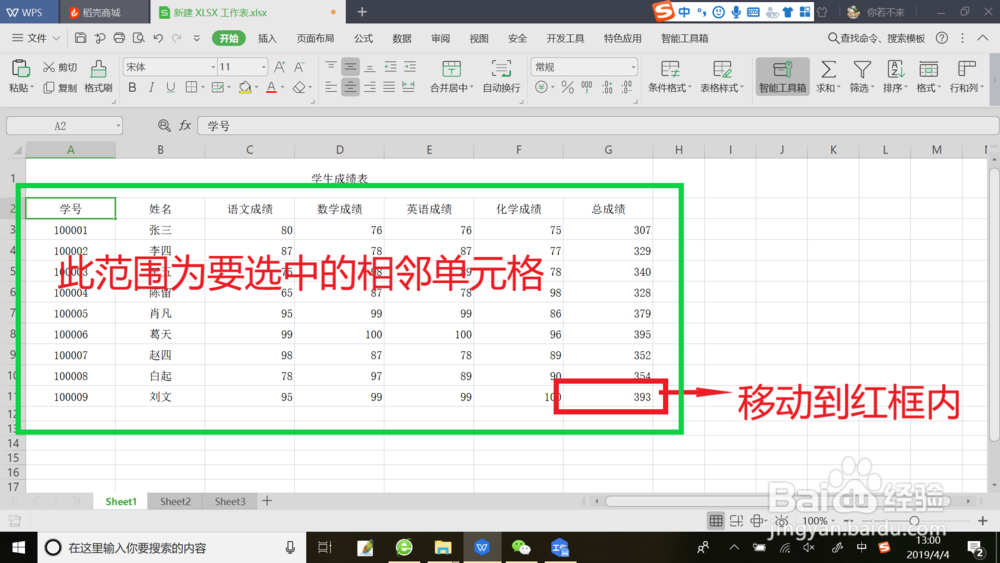The width and height of the screenshot is (1000, 563).
Task: Open the Format (格式) menu
Action: click(929, 76)
